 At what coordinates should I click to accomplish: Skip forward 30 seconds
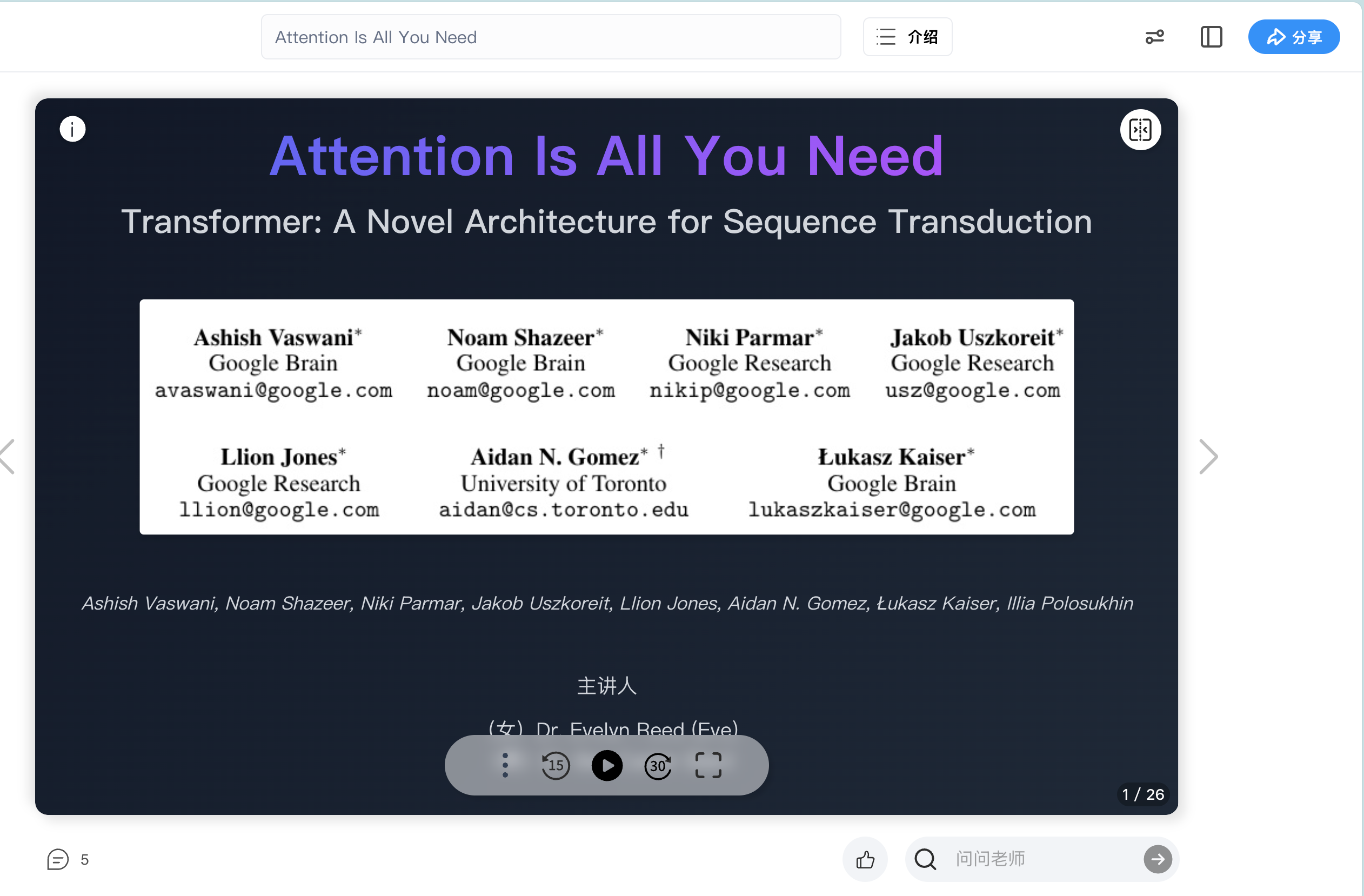657,765
